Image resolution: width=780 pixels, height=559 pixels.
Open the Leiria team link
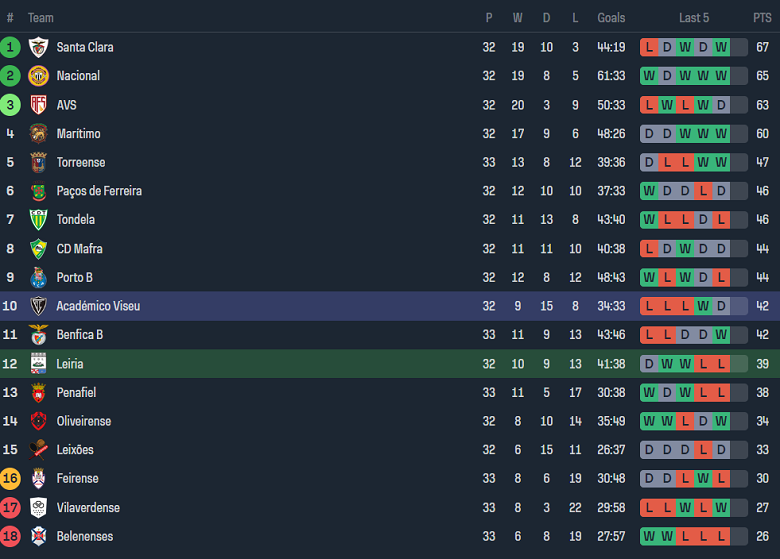pyautogui.click(x=70, y=364)
